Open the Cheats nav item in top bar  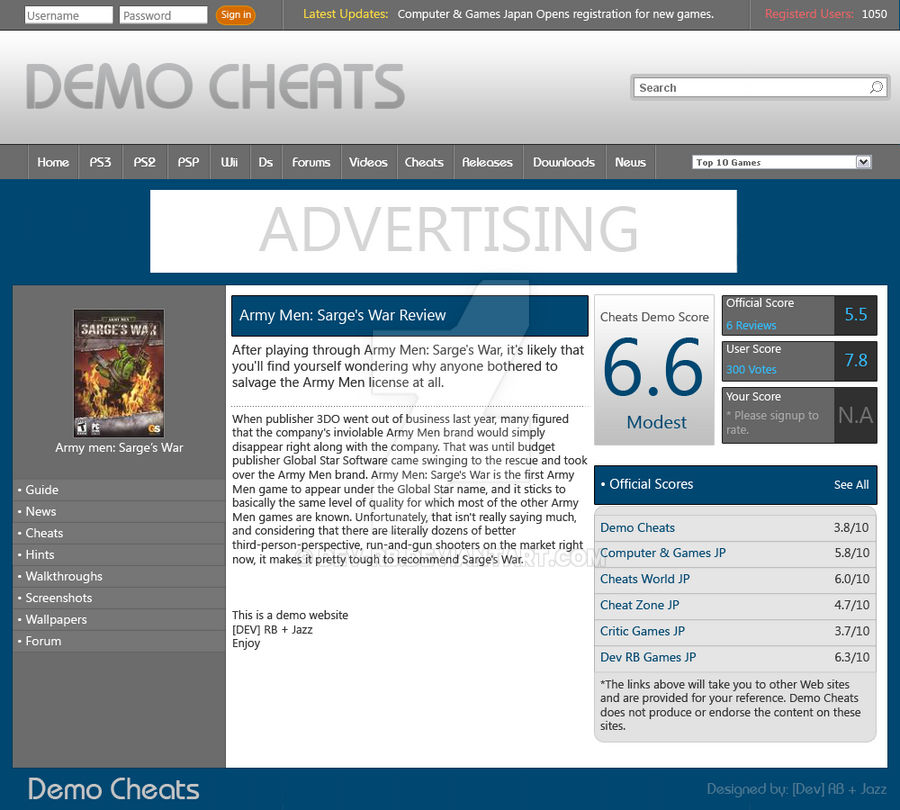click(424, 162)
